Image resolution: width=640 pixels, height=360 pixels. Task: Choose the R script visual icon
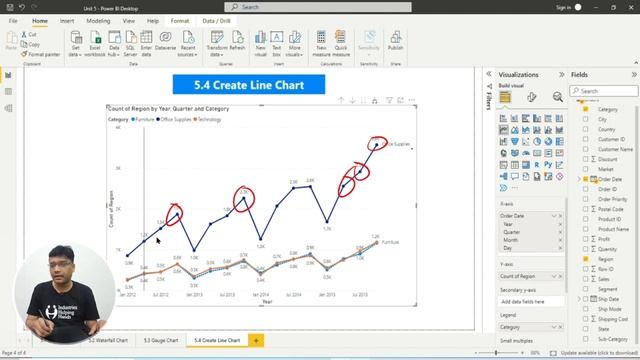[537, 164]
